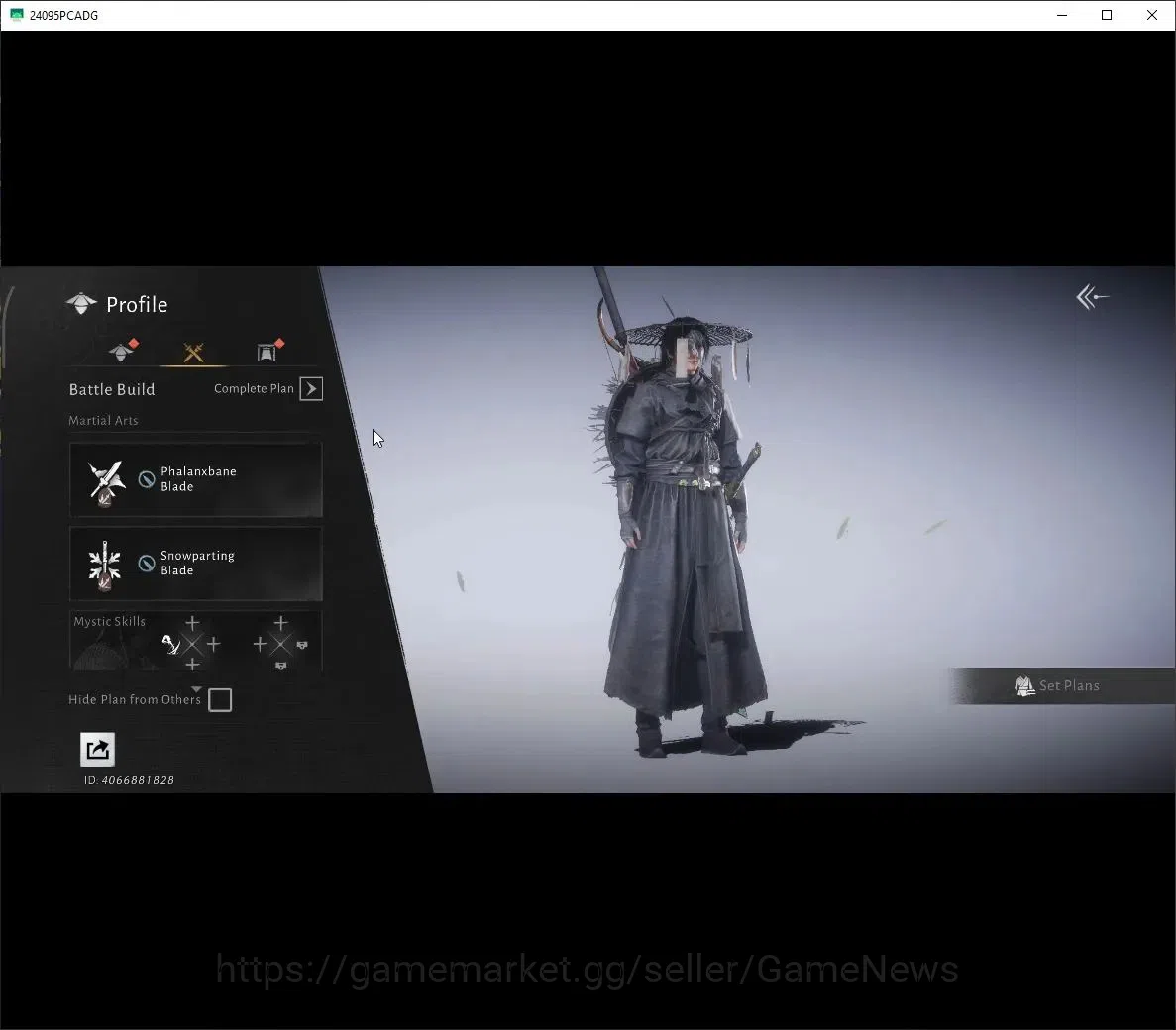Click the Snowparting Blade weapon icon
This screenshot has width=1176, height=1030.
[x=104, y=566]
